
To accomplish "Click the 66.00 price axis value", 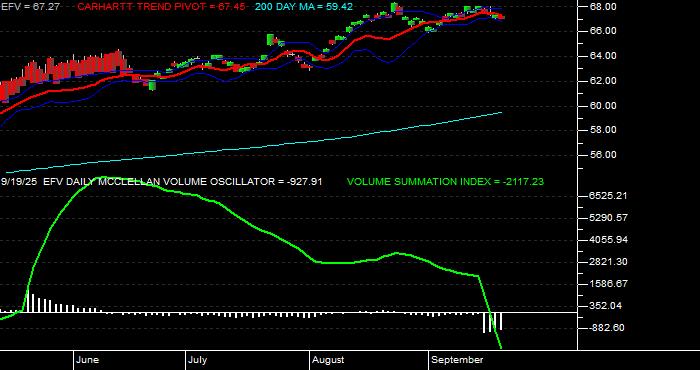I will coord(604,31).
